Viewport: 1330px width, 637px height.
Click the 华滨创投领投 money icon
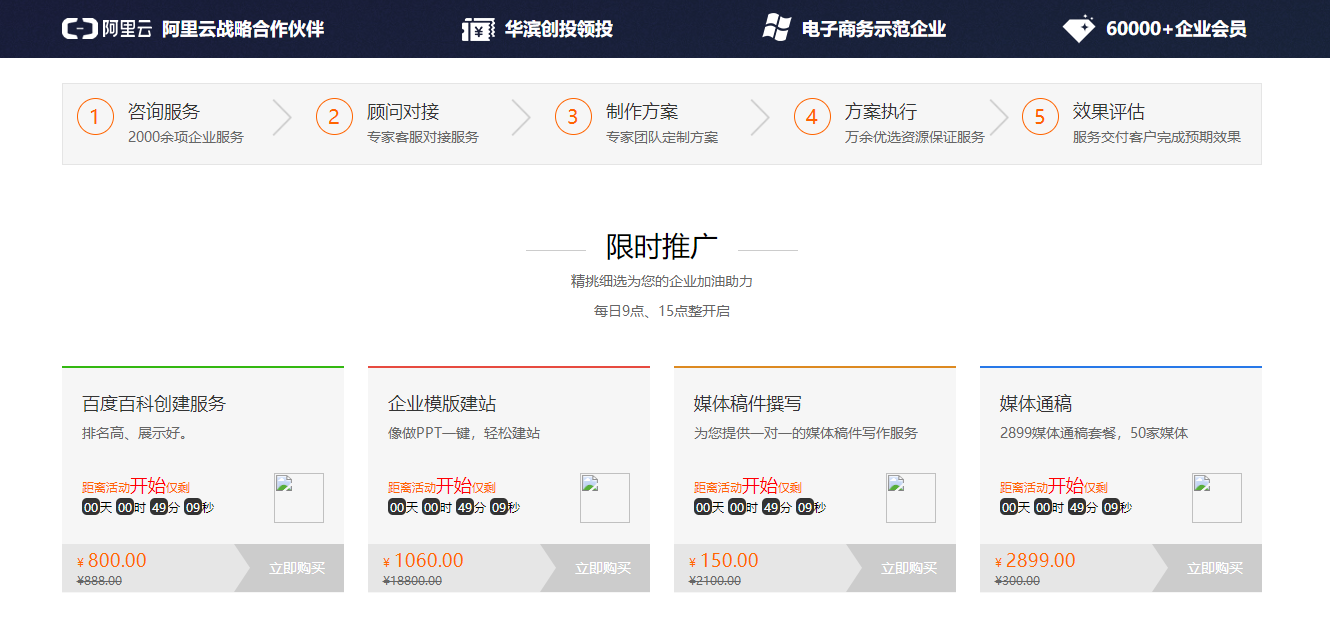(x=478, y=29)
